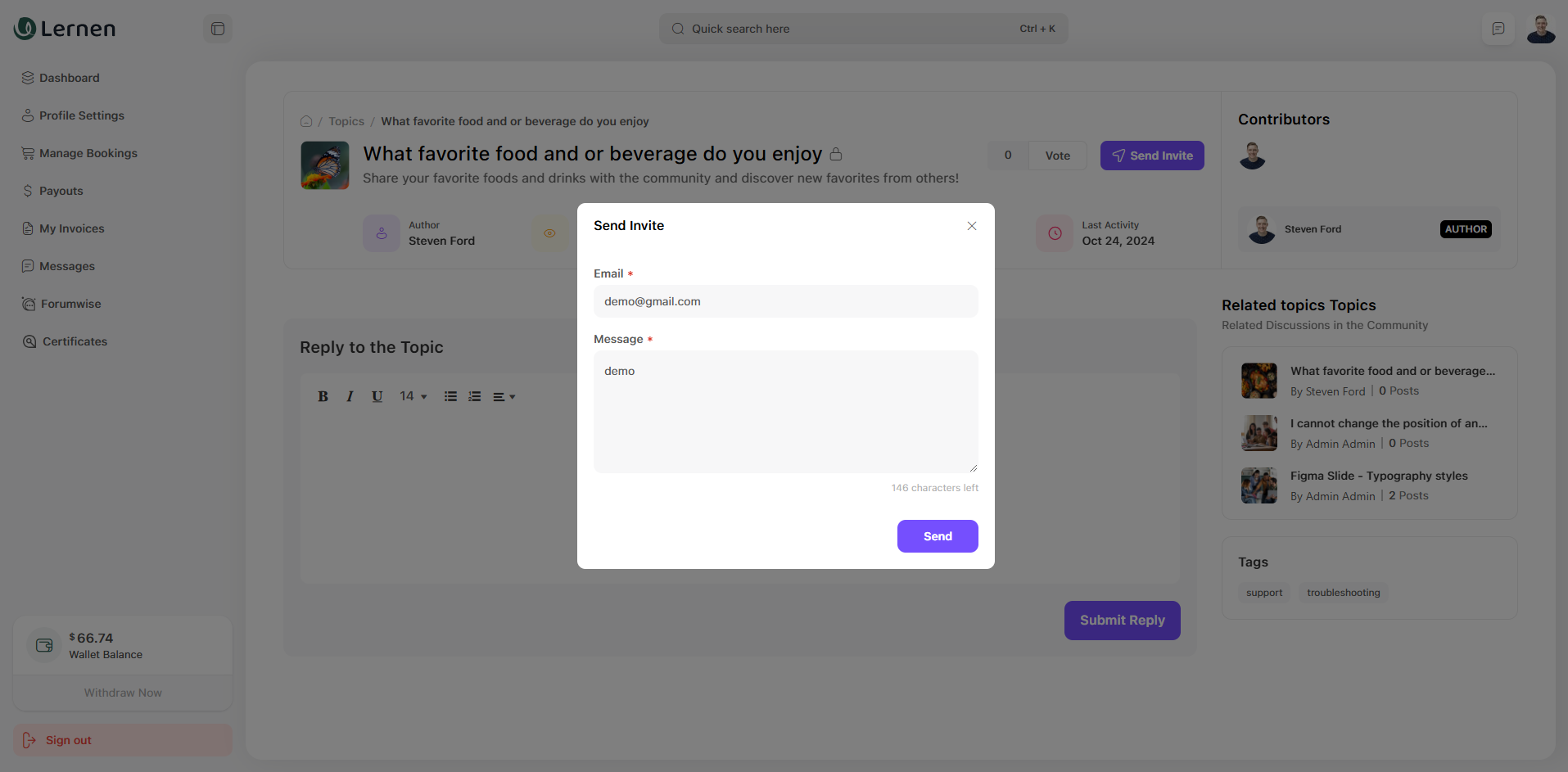Click the home icon in breadcrumb

click(306, 121)
